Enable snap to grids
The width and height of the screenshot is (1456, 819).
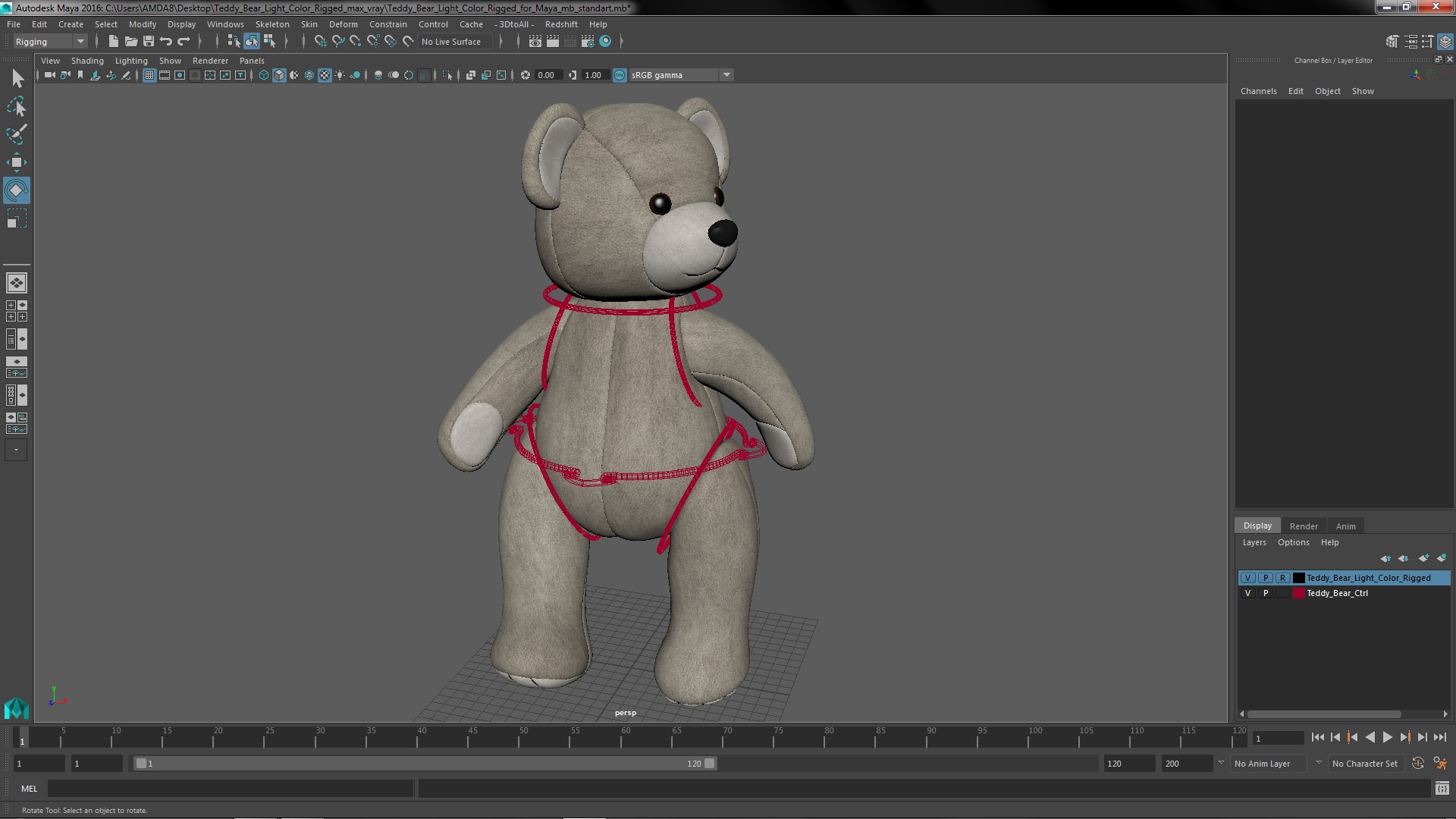(x=320, y=41)
